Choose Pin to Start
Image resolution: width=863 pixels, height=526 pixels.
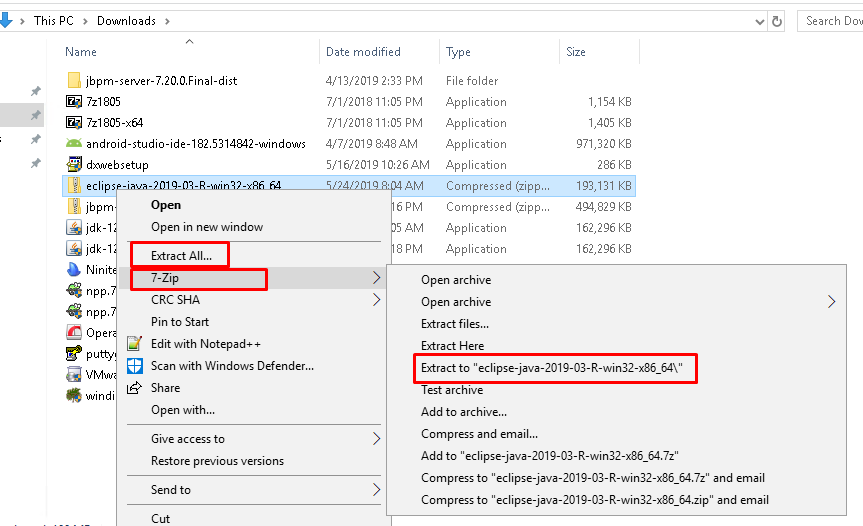(180, 322)
